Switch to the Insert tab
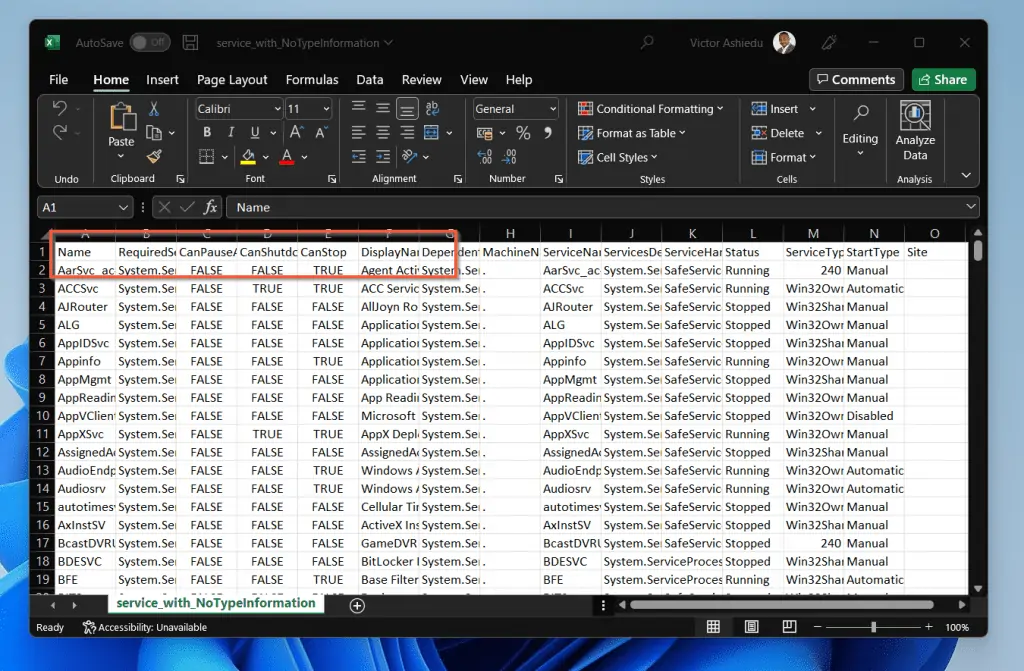Screen dimensions: 1024x671 [x=162, y=80]
